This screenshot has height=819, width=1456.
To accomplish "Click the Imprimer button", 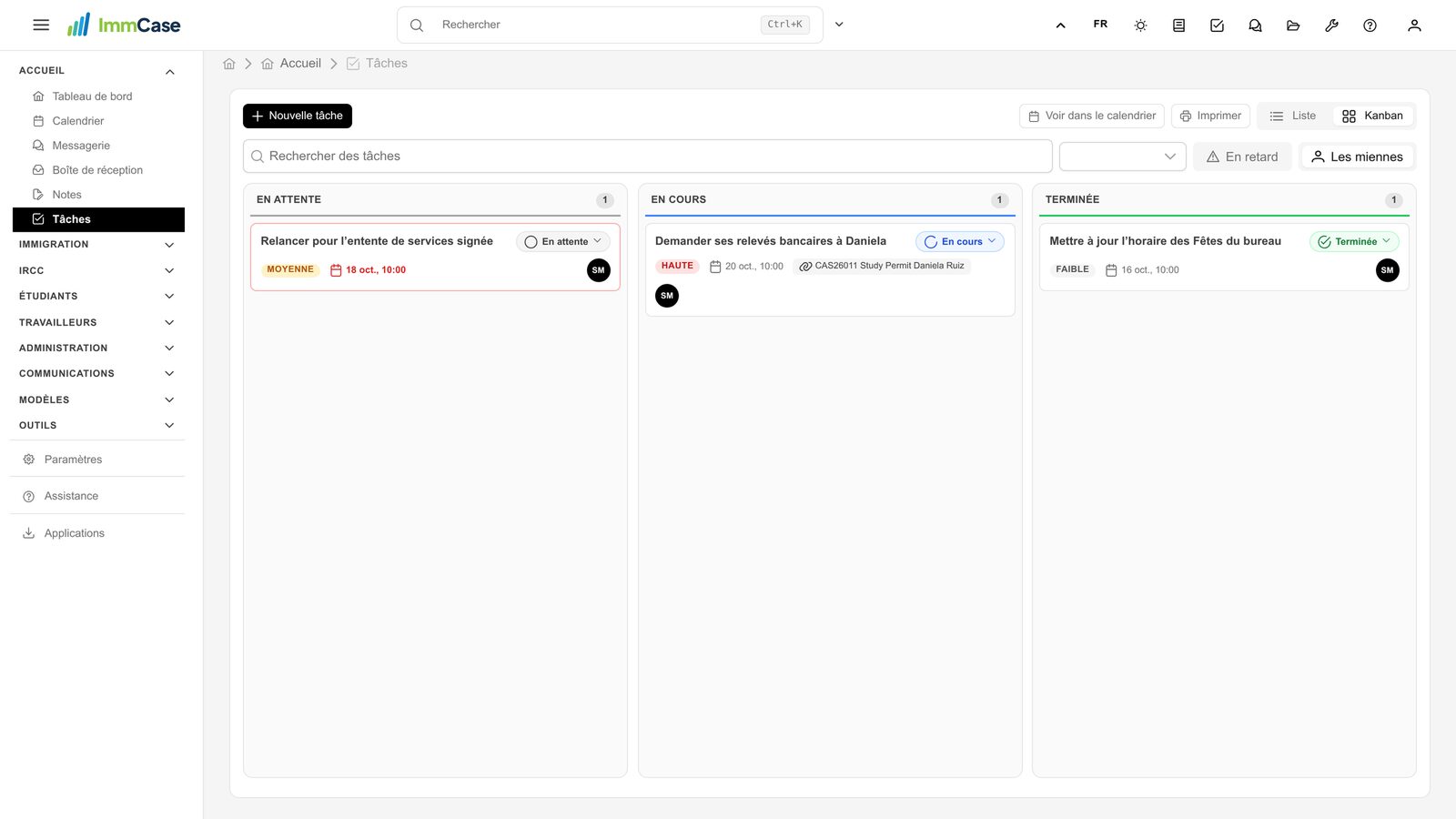I will click(1210, 116).
